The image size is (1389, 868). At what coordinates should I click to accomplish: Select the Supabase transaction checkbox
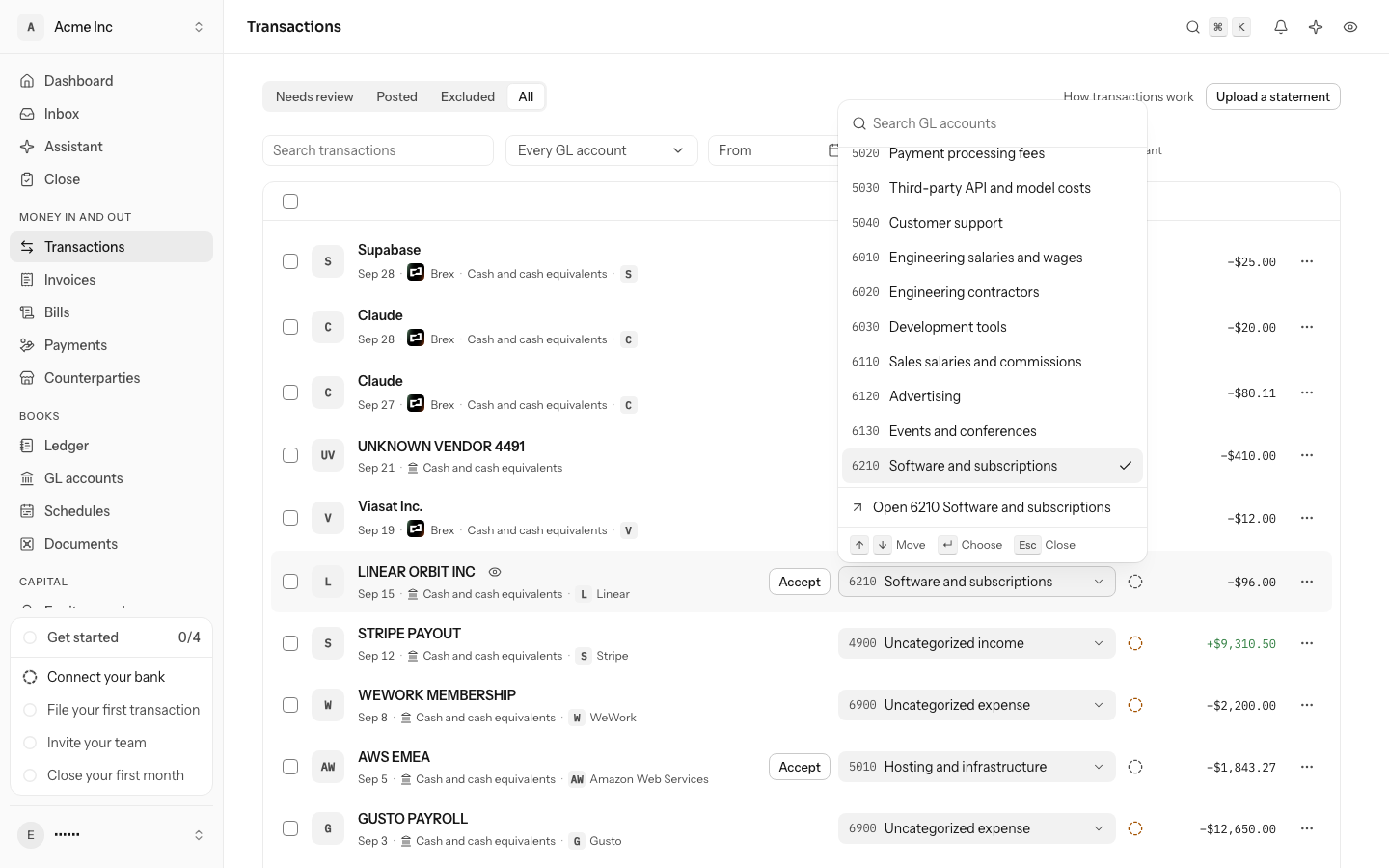pyautogui.click(x=290, y=261)
